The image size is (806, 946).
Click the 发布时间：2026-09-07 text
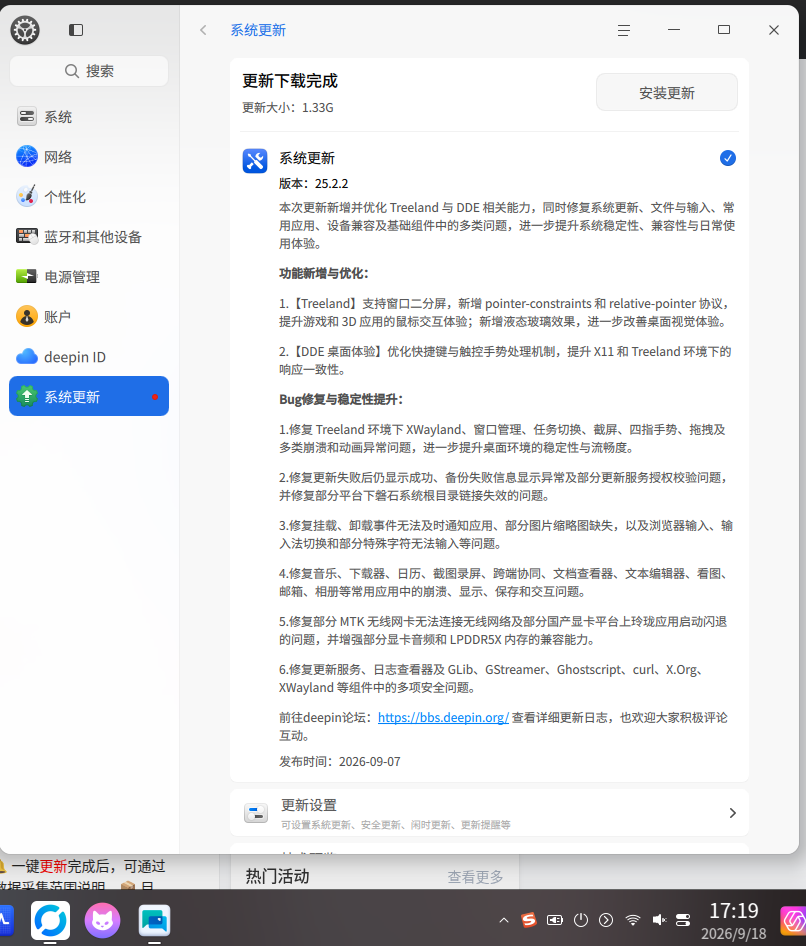coord(340,761)
